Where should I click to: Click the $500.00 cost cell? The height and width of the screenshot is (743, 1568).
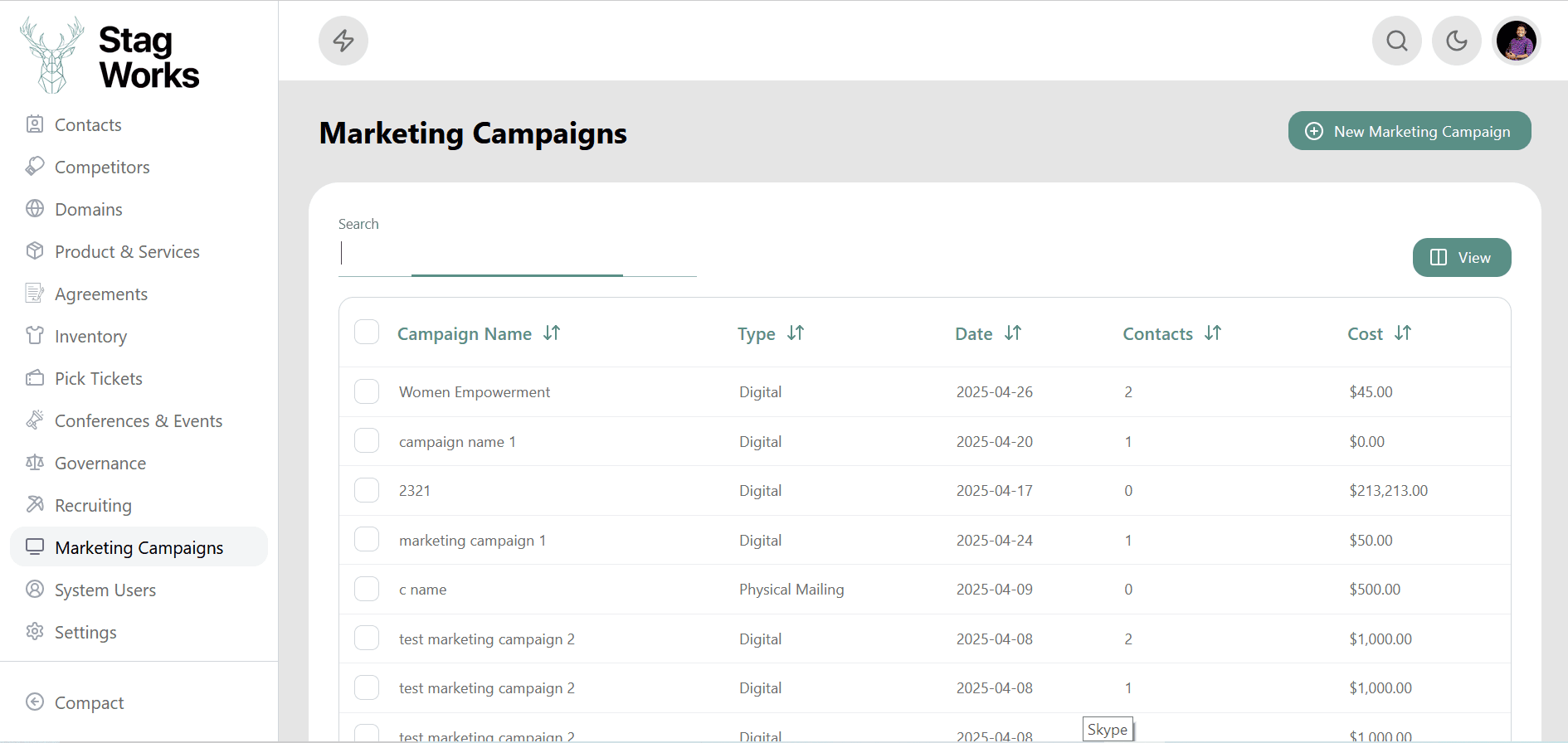point(1375,590)
